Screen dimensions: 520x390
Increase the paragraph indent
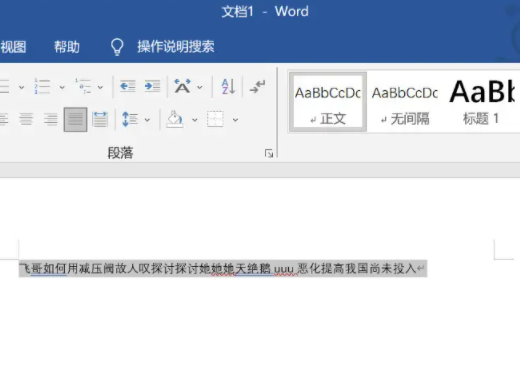(152, 86)
